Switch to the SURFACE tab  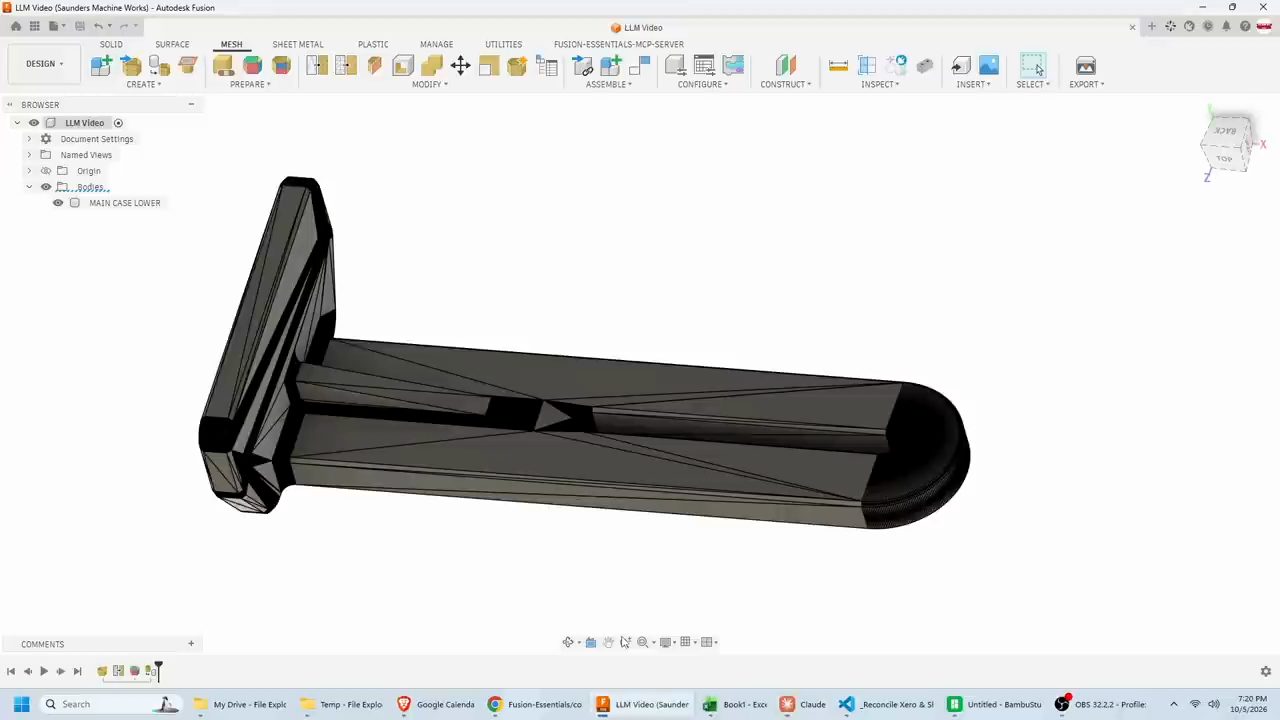172,44
